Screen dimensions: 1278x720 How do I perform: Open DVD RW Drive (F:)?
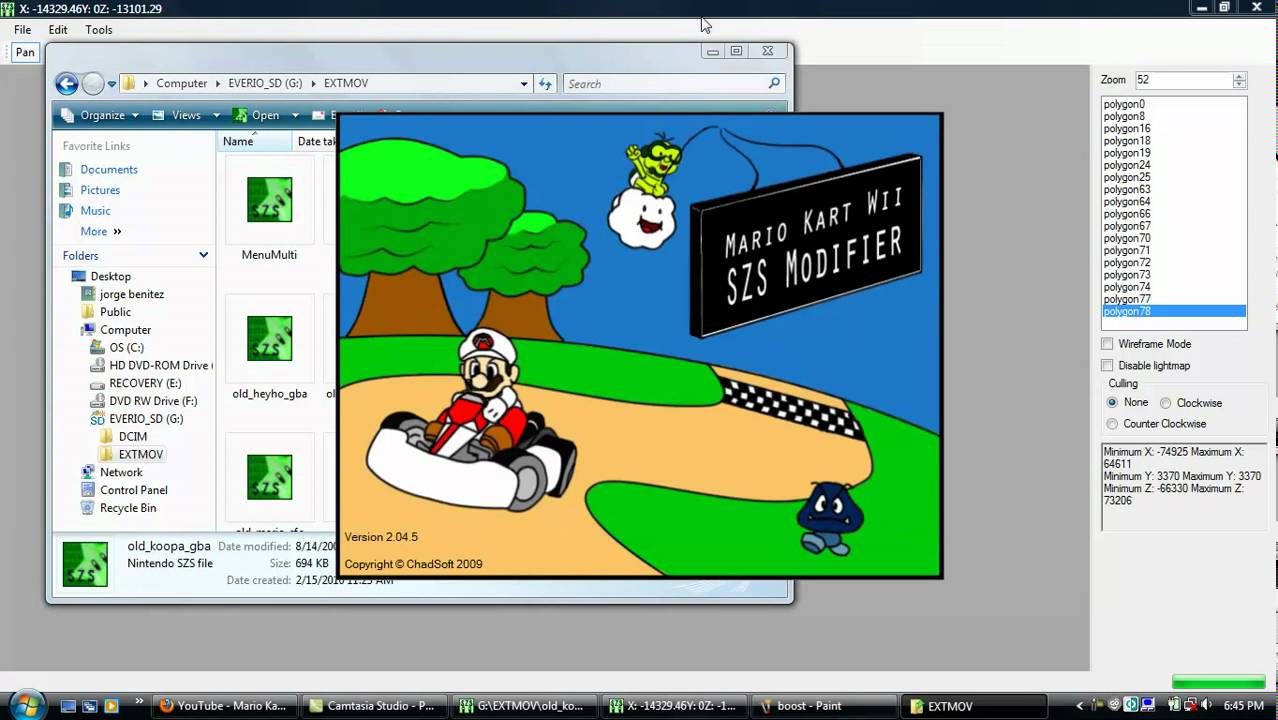coord(153,402)
